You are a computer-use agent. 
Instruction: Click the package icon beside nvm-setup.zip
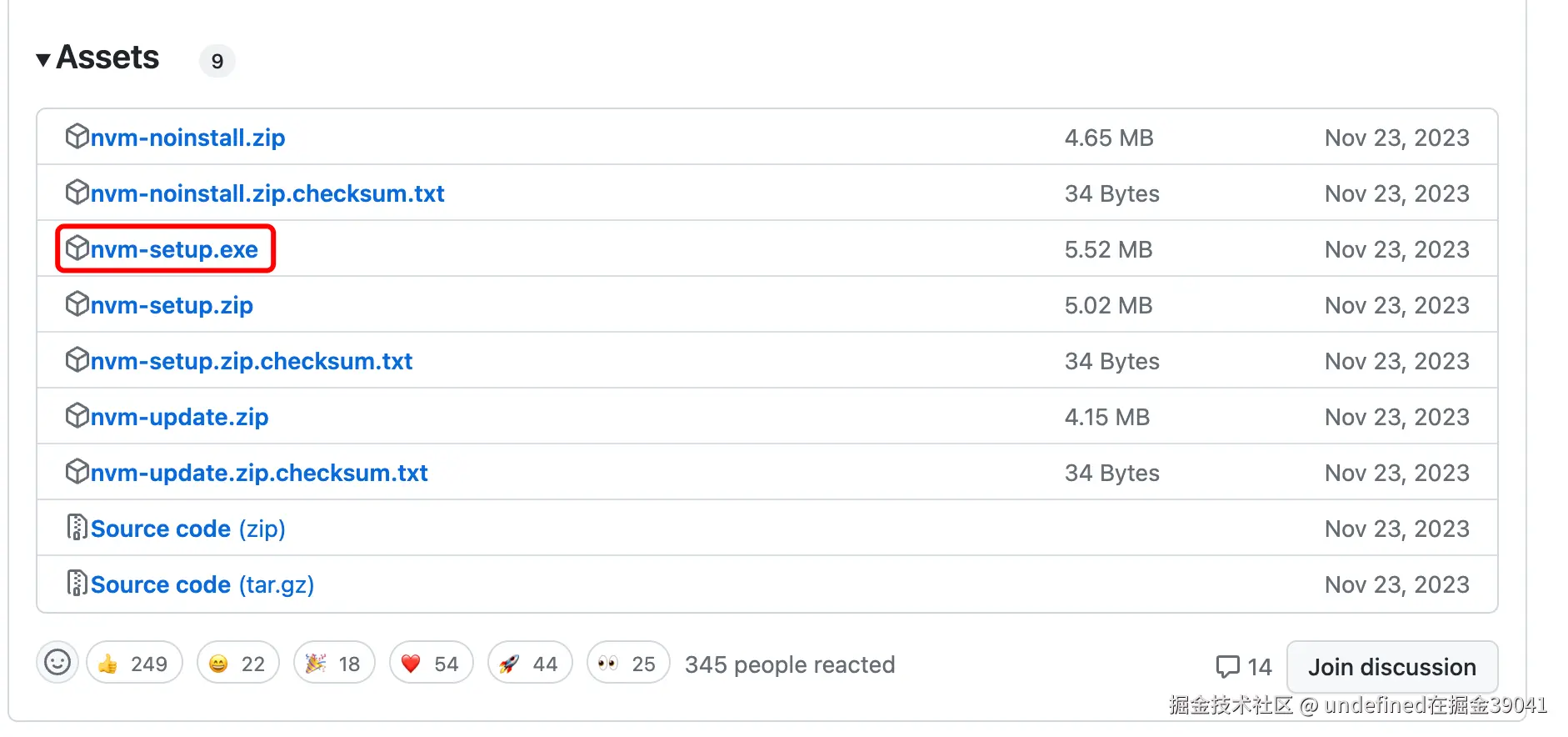(77, 304)
